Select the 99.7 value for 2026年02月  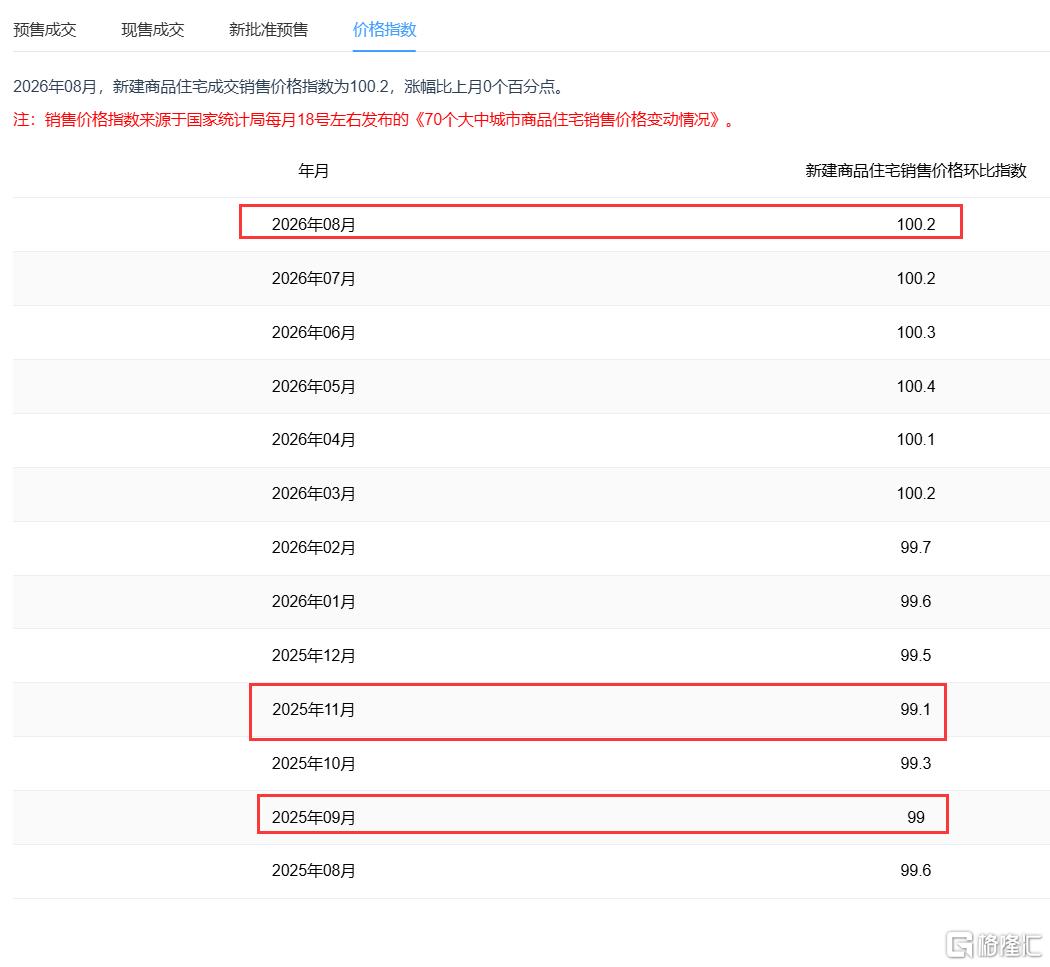pos(915,547)
